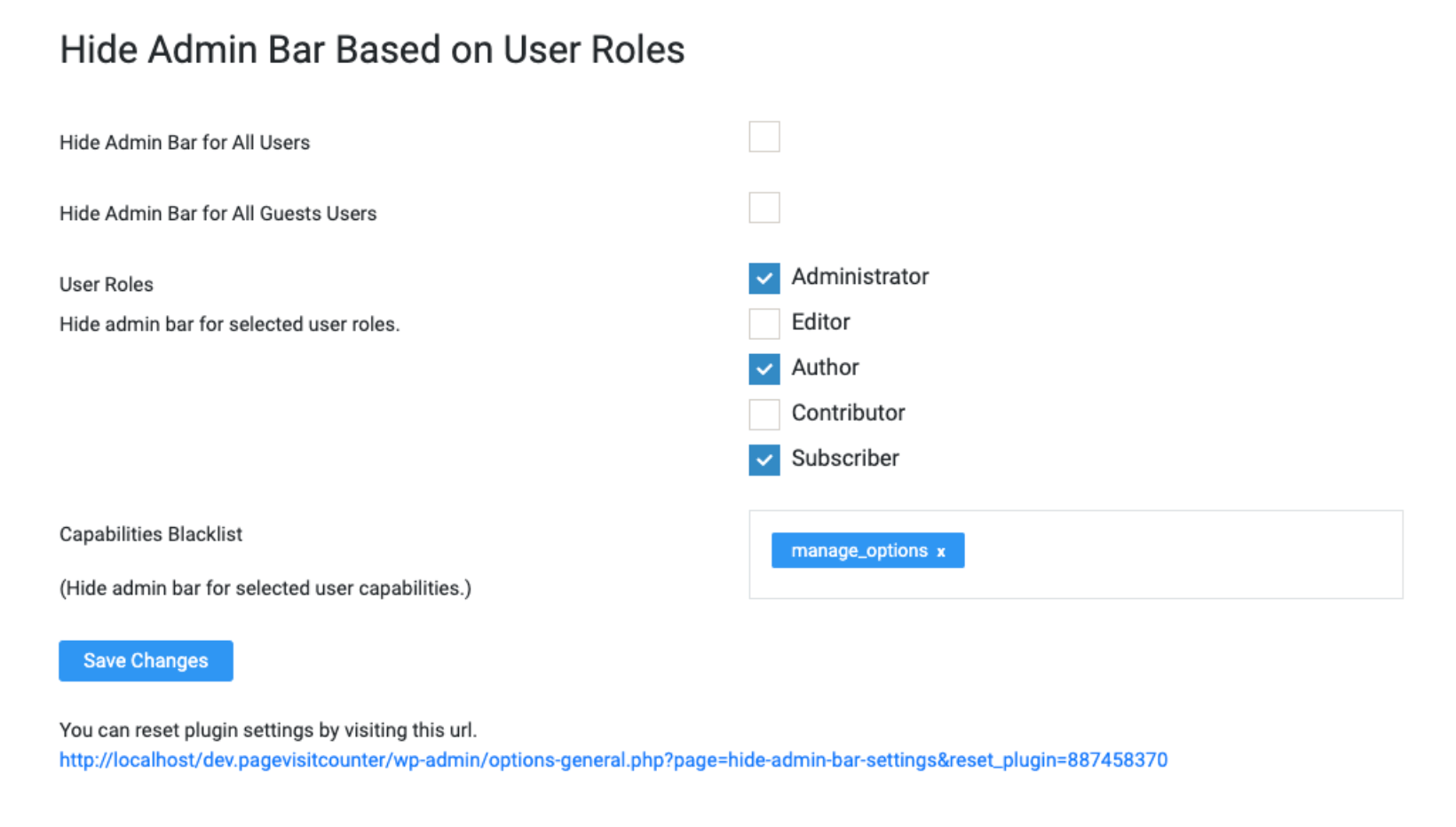Screen dimensions: 1456x827
Task: Click the Author label text
Action: [825, 367]
